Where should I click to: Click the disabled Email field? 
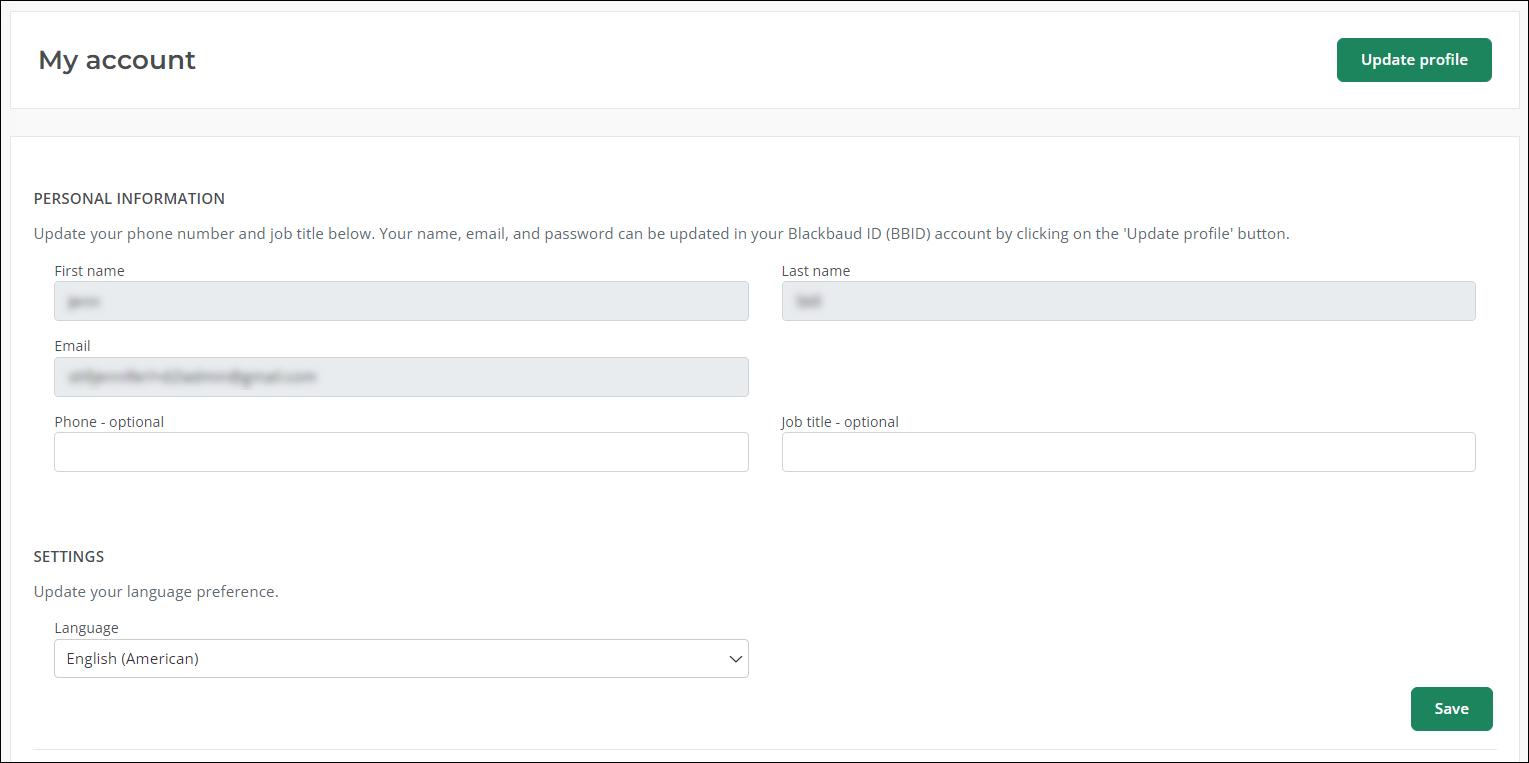tap(401, 377)
